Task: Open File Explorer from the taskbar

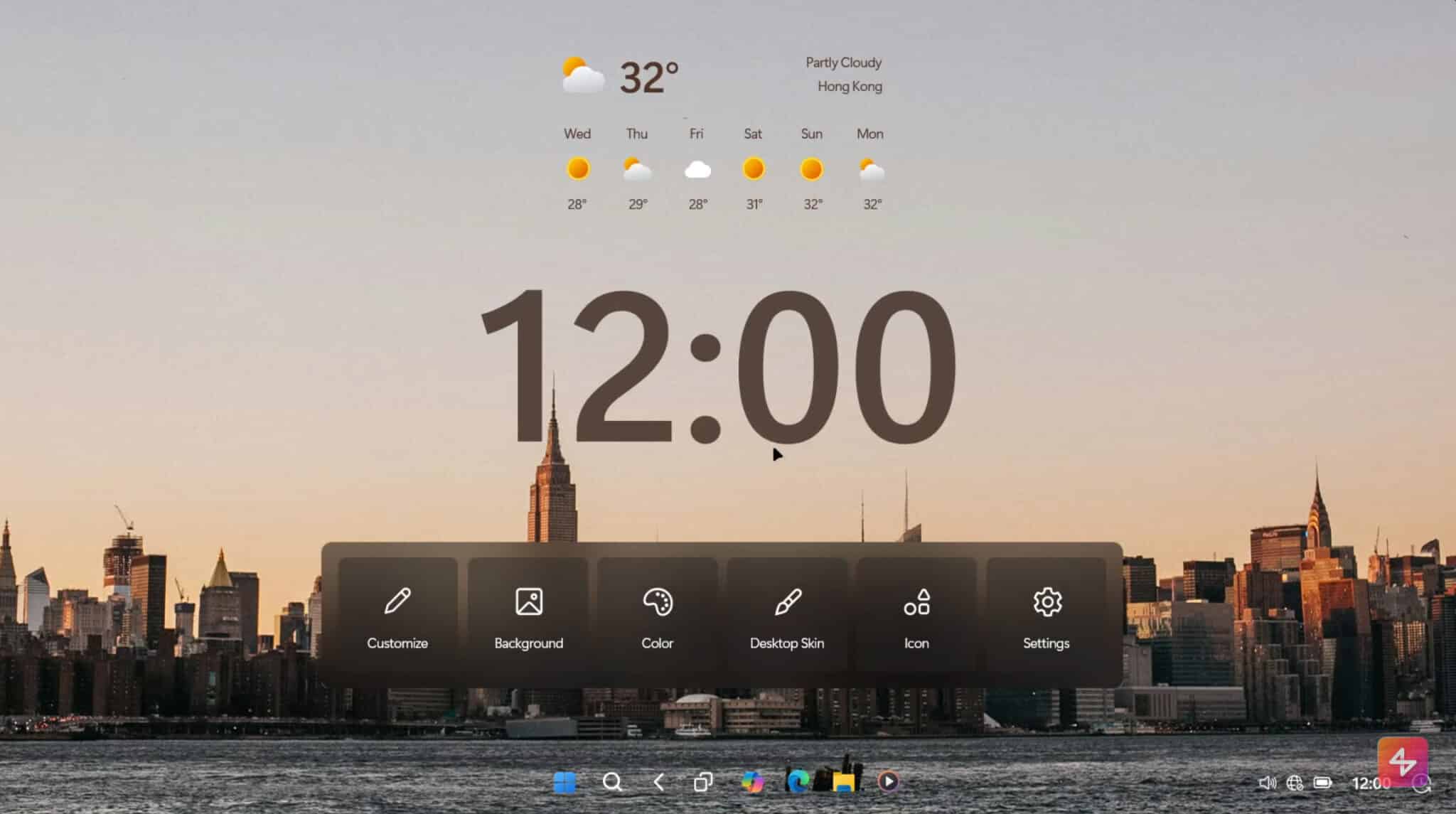Action: pos(842,781)
